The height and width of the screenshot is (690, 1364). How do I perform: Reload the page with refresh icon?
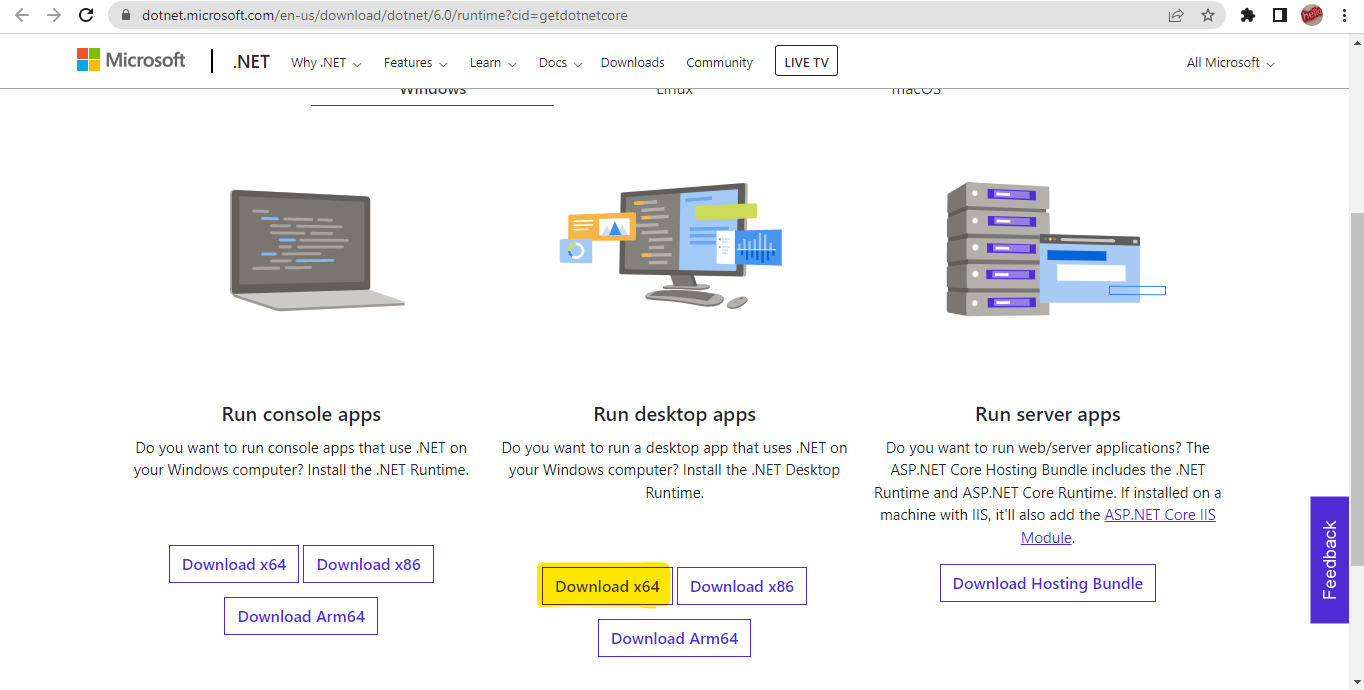pos(86,15)
